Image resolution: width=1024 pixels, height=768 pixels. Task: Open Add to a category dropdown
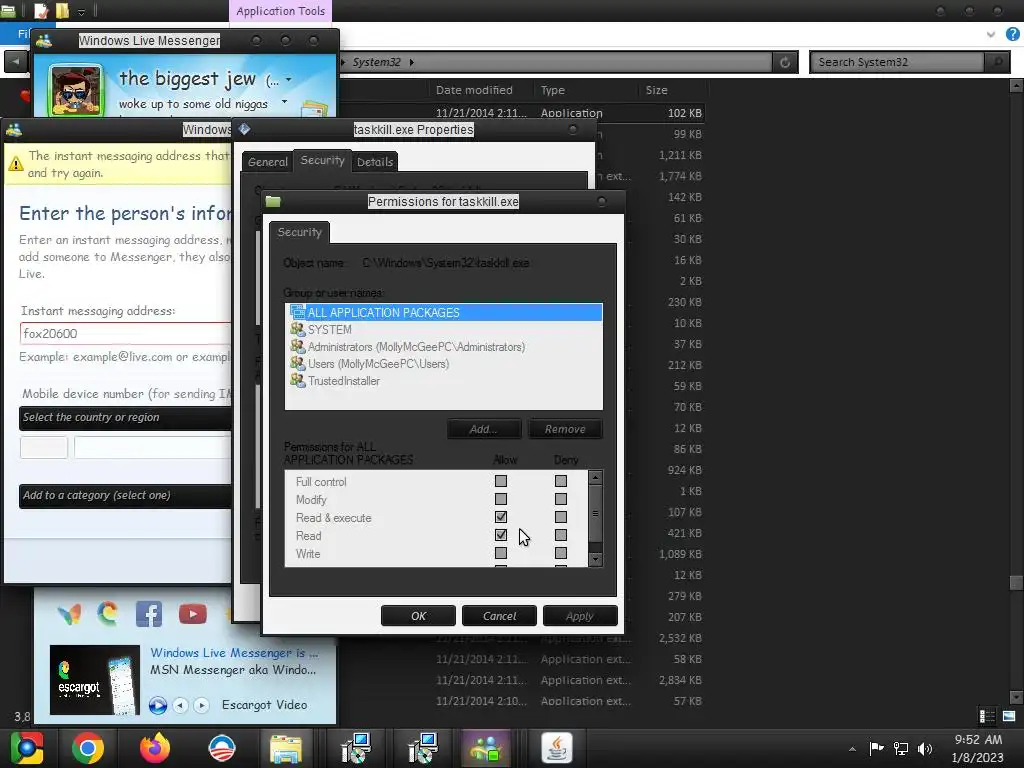click(x=125, y=496)
